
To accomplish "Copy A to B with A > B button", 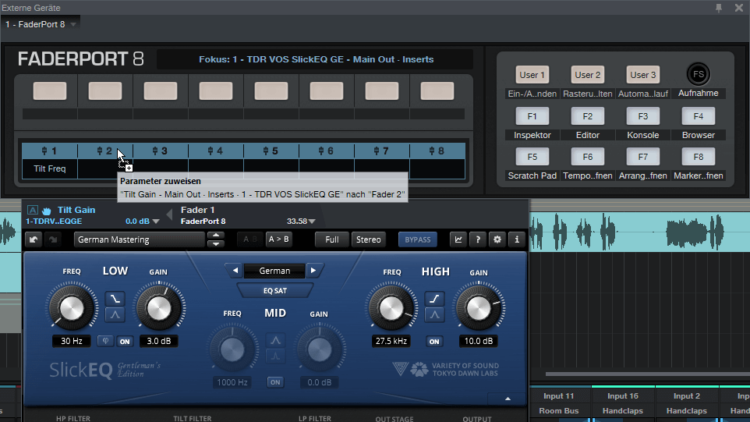I will 278,239.
